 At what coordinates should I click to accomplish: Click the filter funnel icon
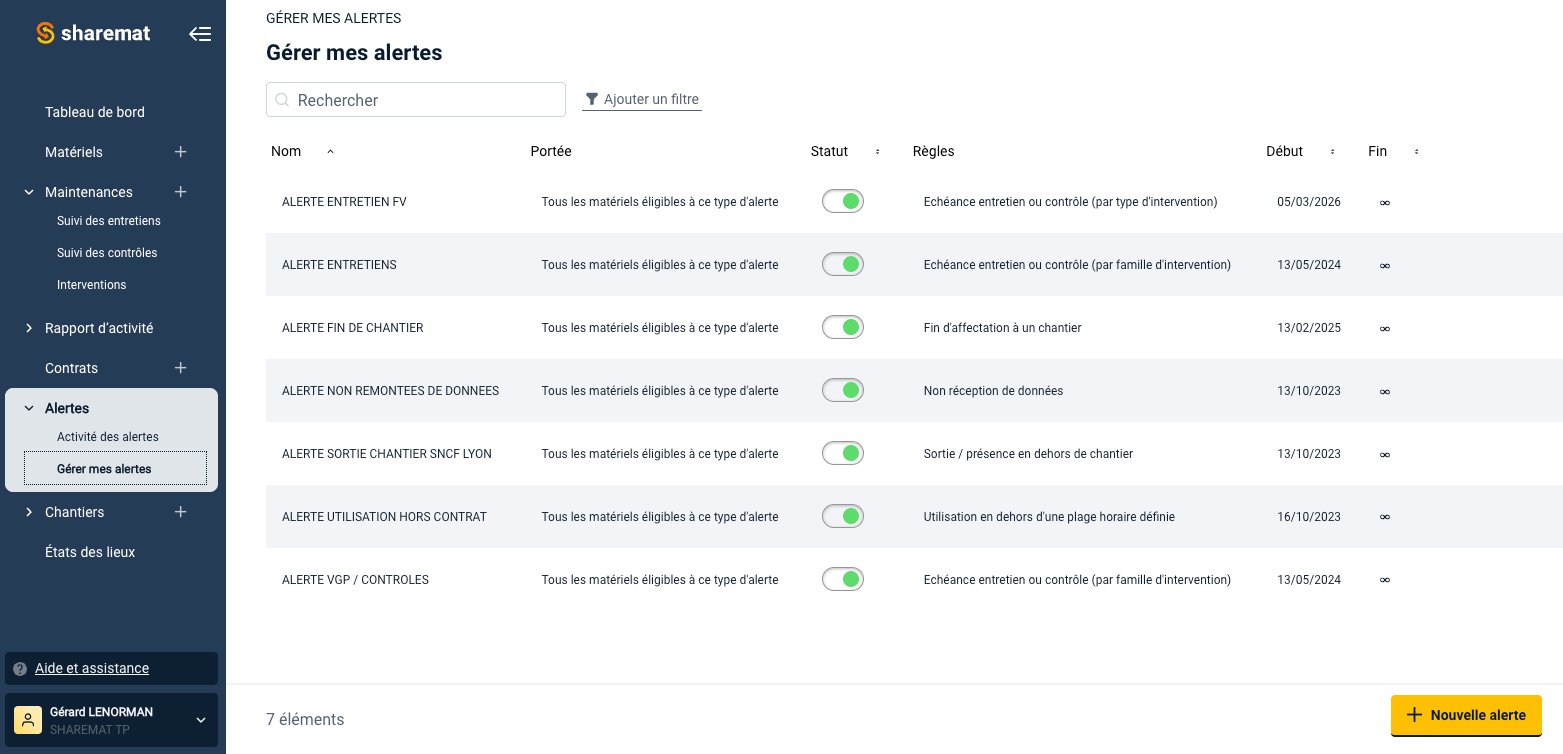tap(593, 98)
